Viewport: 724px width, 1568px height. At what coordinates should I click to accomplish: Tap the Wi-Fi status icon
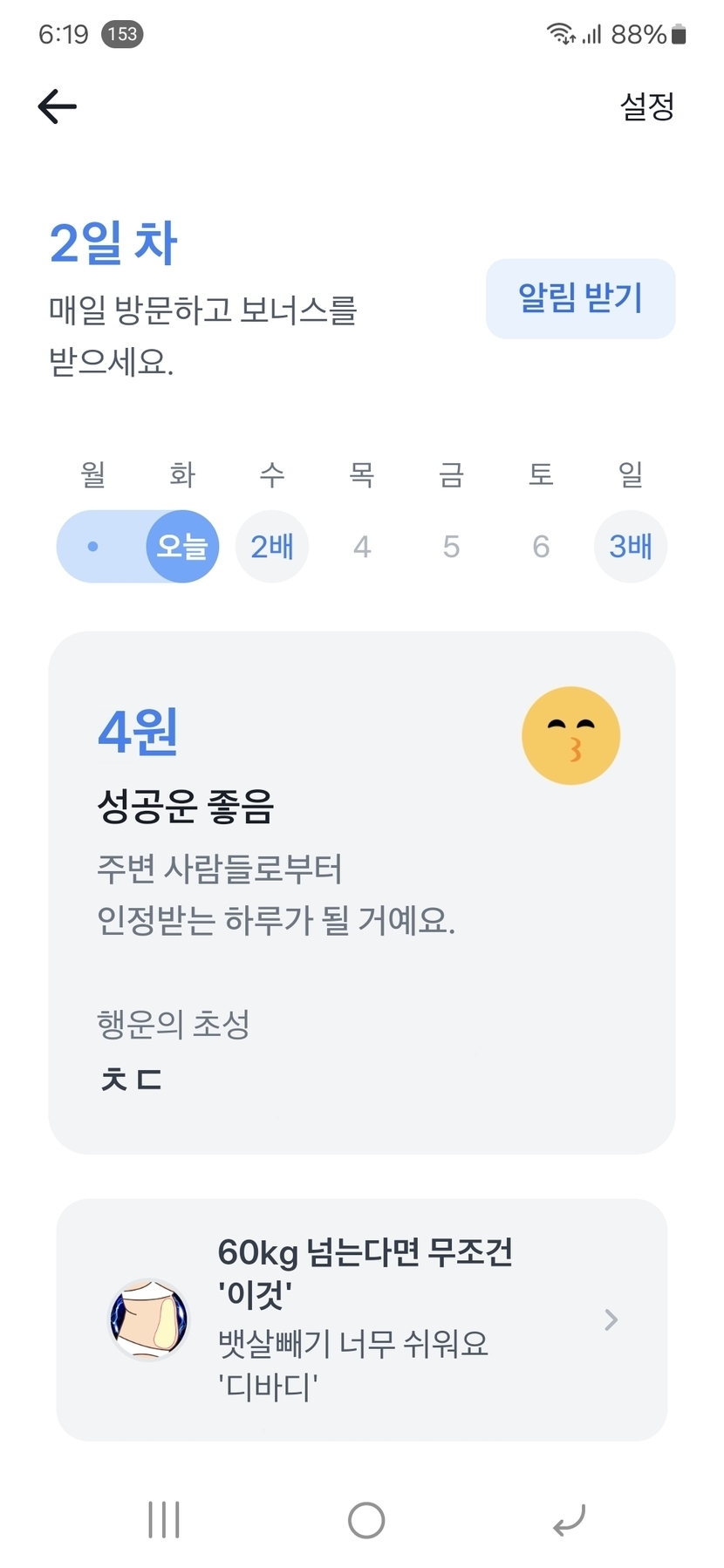[560, 34]
